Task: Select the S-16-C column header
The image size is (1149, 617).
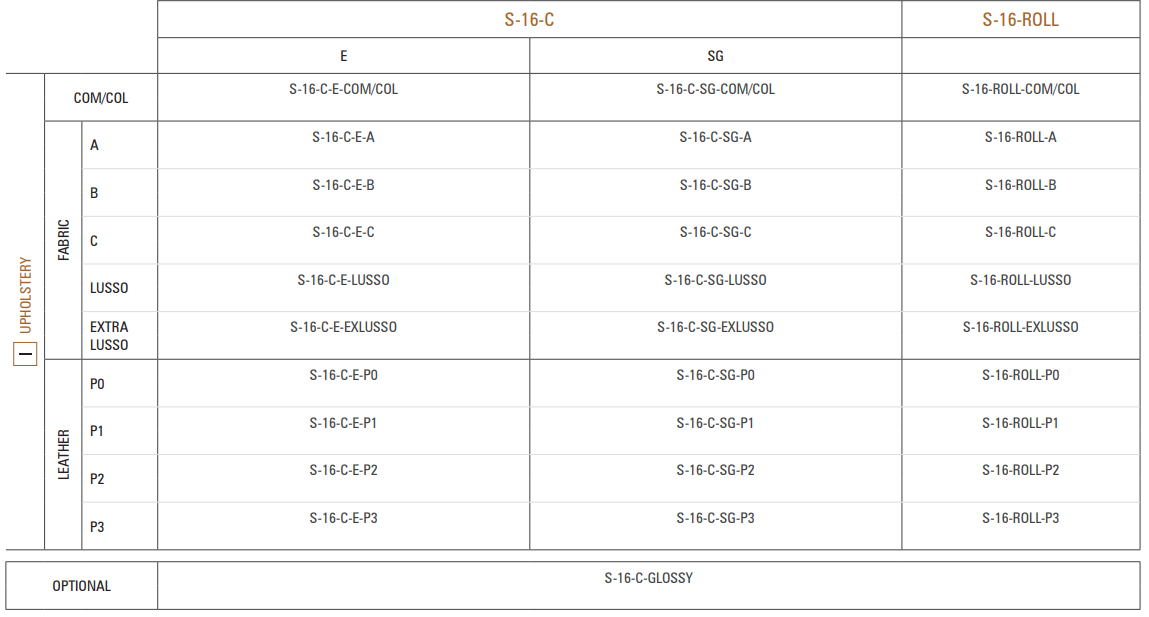Action: (x=529, y=20)
